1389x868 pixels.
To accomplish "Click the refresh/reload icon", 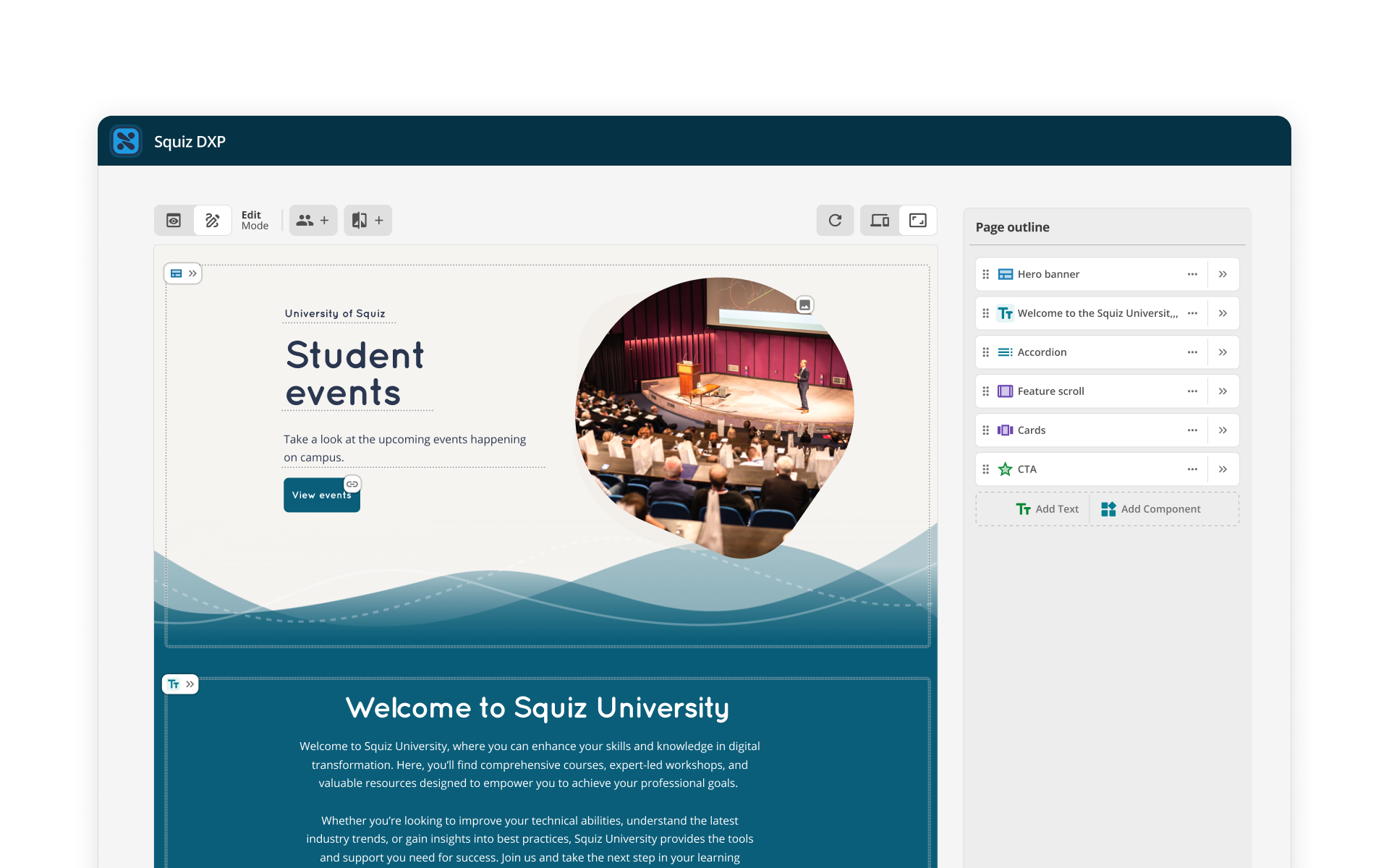I will (x=834, y=220).
